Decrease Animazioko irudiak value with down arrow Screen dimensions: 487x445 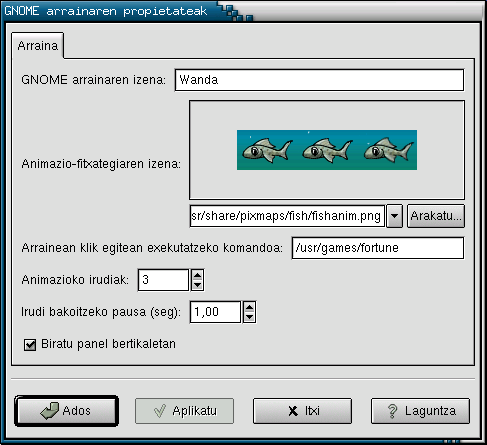tap(197, 285)
